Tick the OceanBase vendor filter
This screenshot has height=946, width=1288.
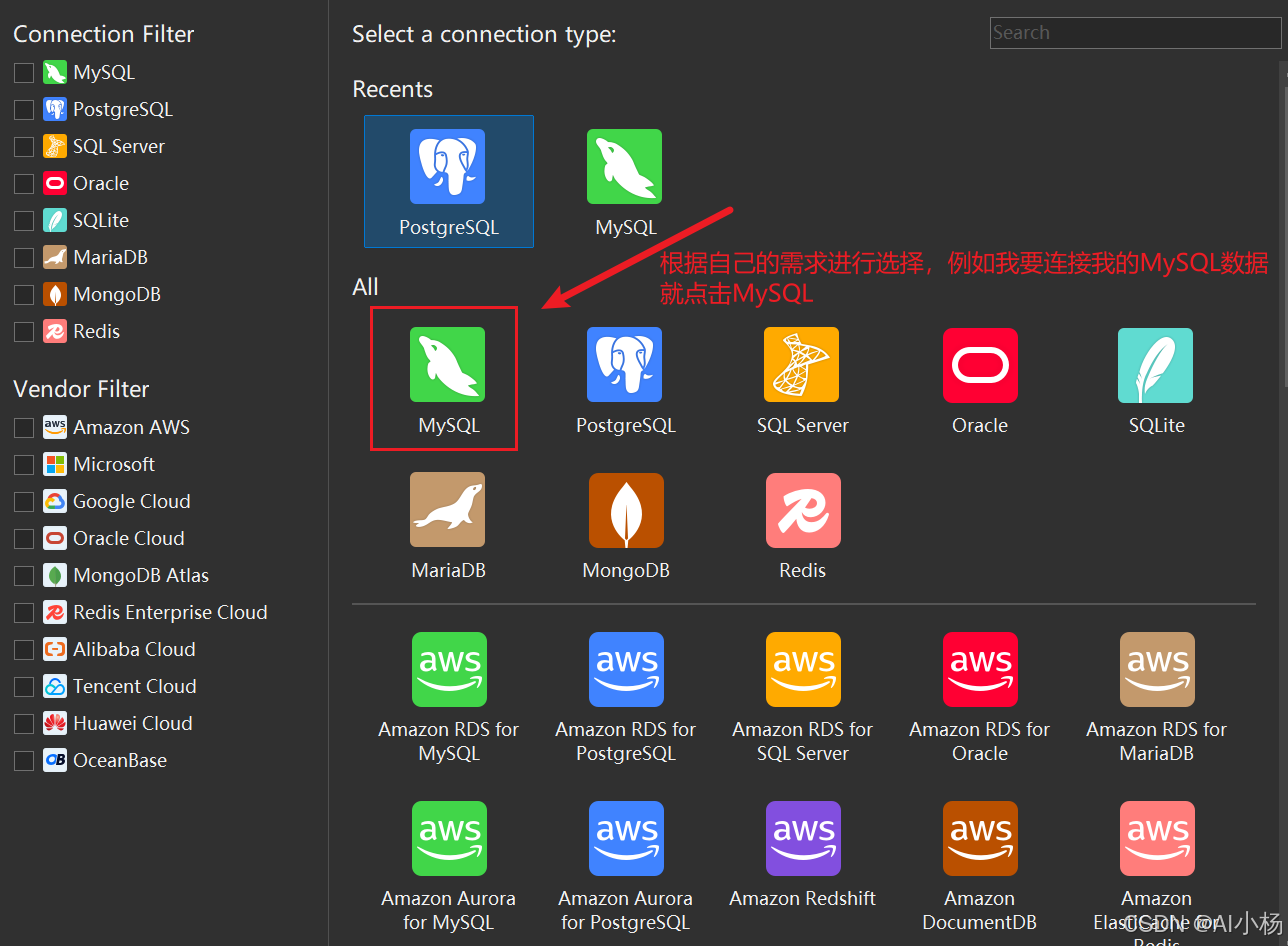coord(24,761)
